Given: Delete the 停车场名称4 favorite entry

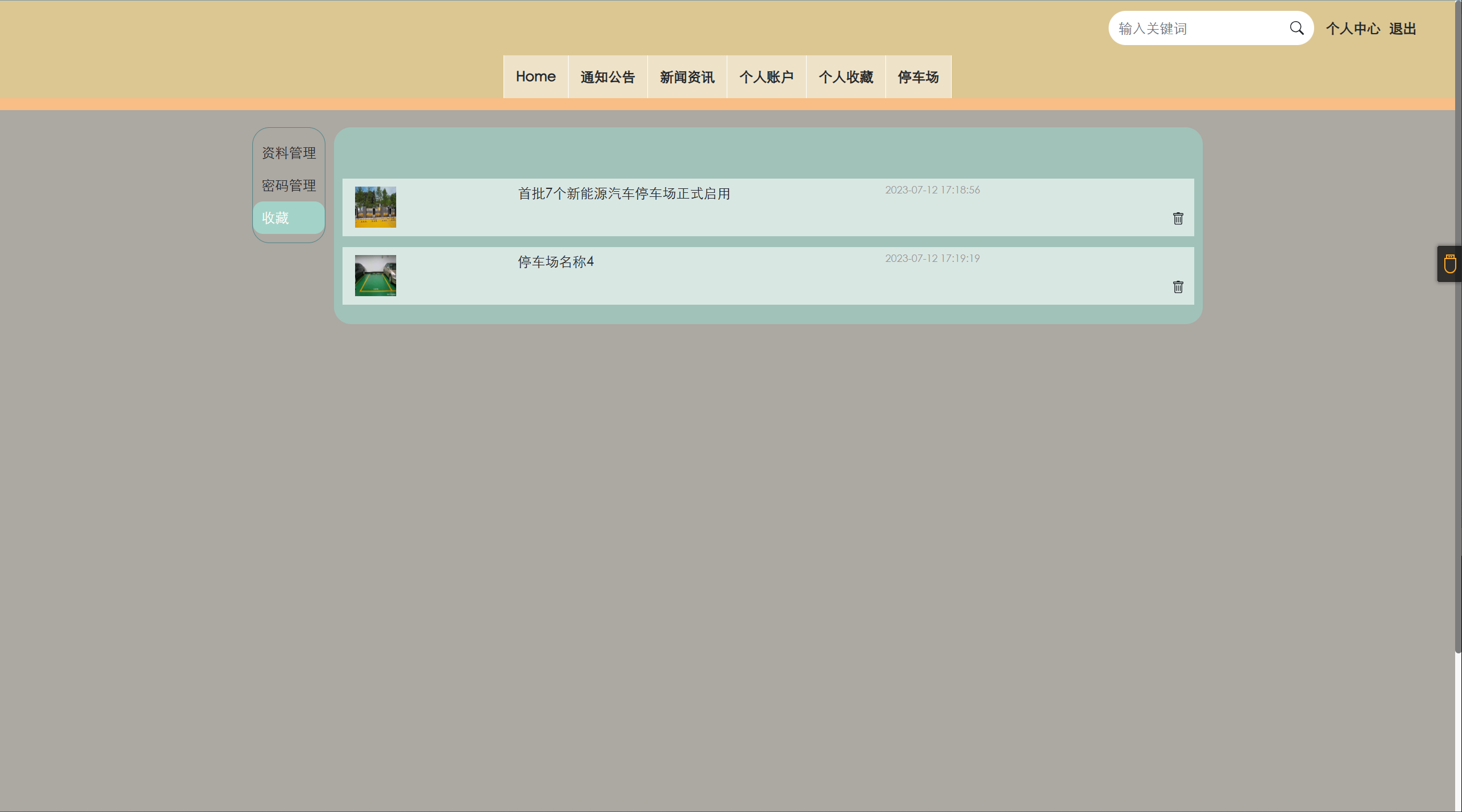Looking at the screenshot, I should pyautogui.click(x=1178, y=287).
